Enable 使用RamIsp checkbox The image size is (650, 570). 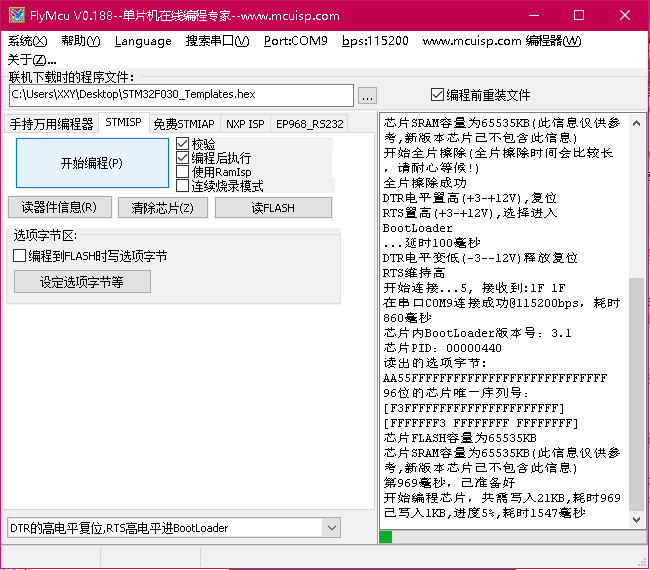click(213, 172)
